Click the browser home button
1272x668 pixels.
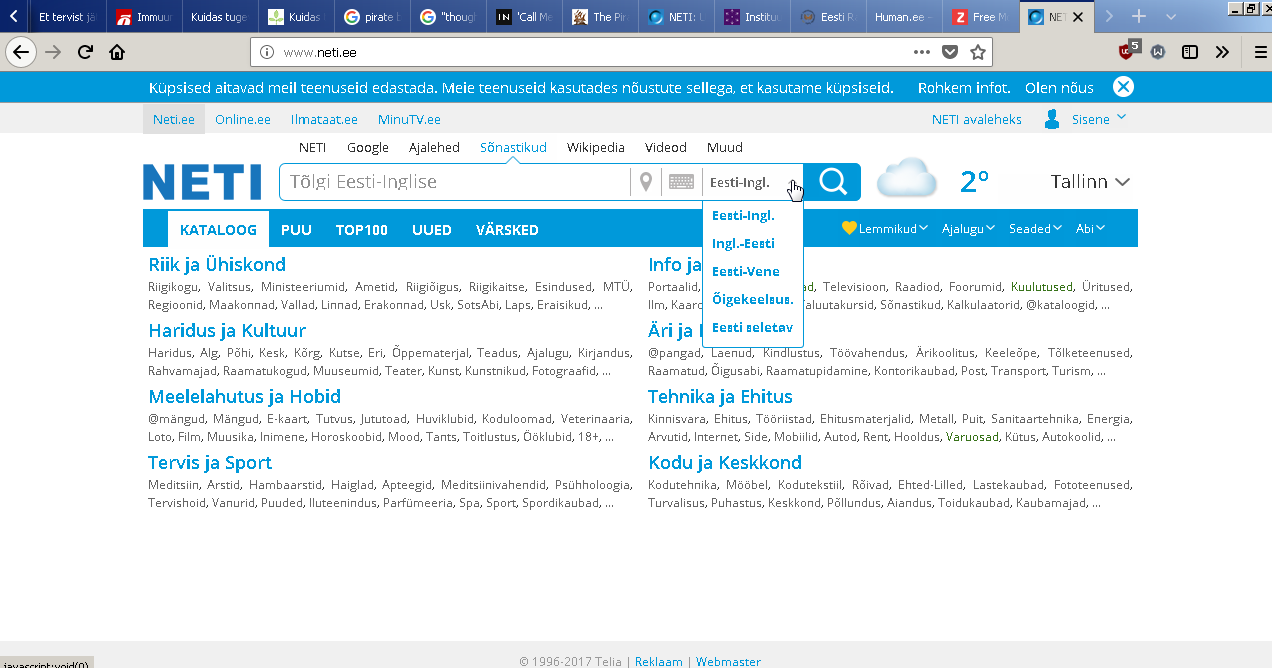coord(117,52)
